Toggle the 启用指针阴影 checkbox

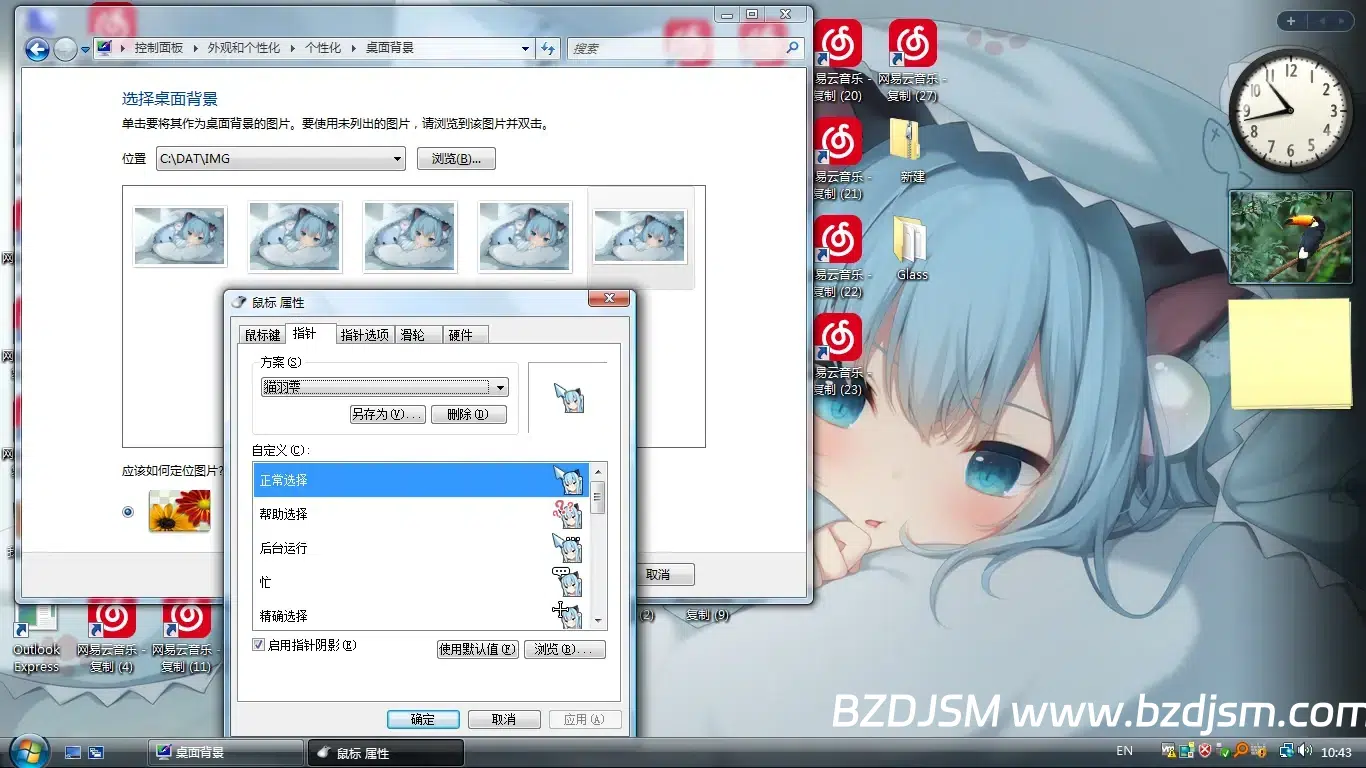(x=259, y=645)
